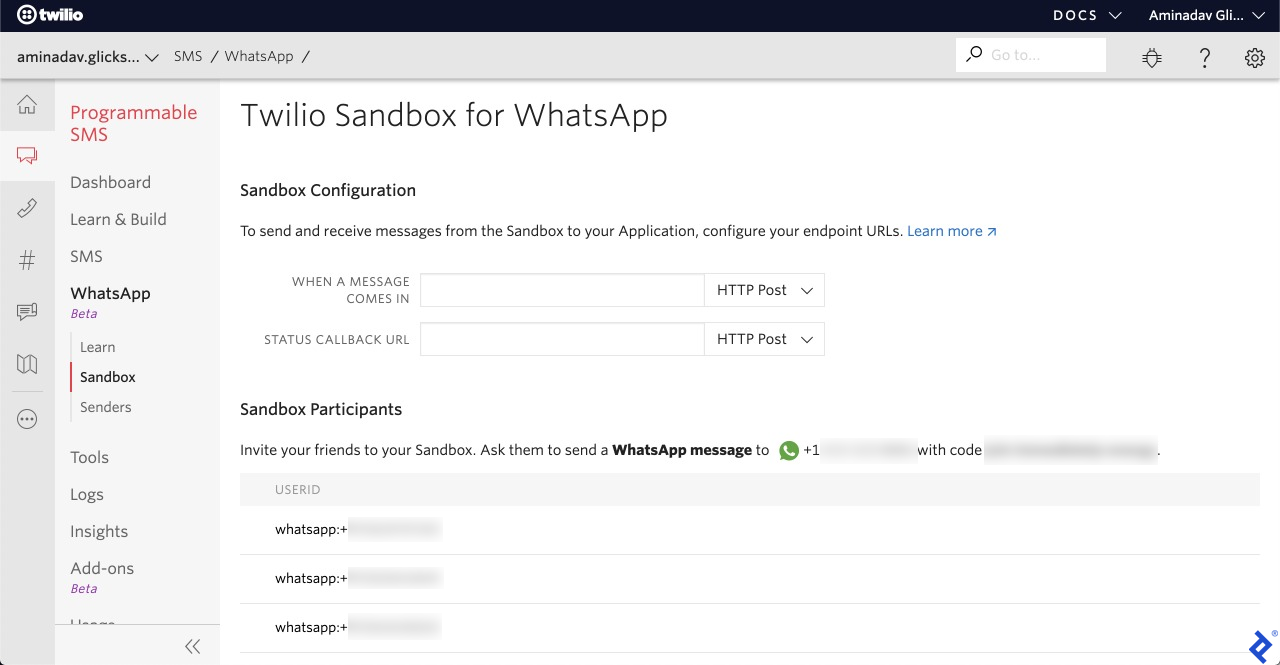The image size is (1280, 665).
Task: Open HTTP Post dropdown for incoming message
Action: [x=764, y=290]
